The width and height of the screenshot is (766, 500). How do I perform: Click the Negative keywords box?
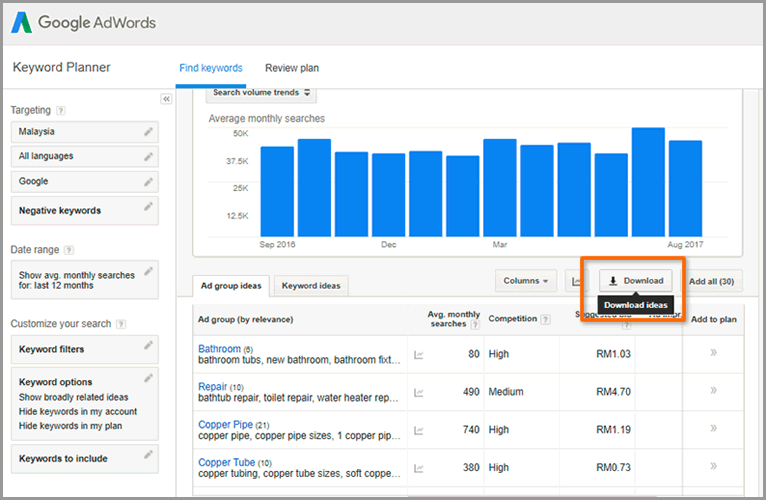pos(85,211)
